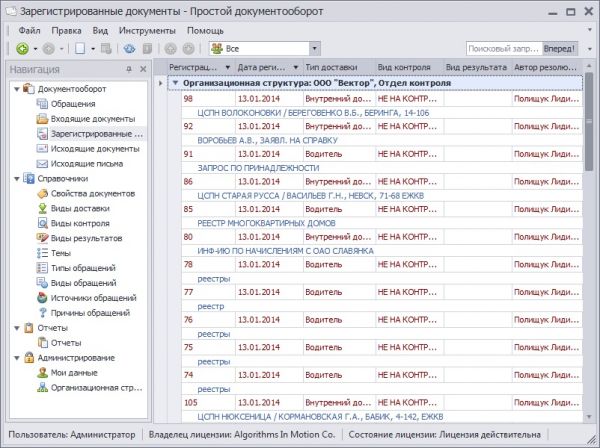Open Источники обращений item

pyautogui.click(x=93, y=298)
